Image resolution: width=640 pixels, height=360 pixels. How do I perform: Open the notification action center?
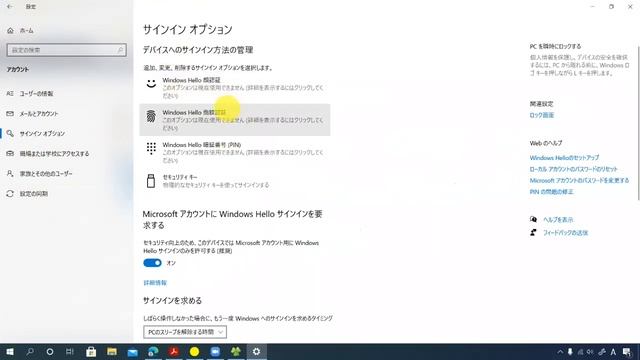point(627,352)
